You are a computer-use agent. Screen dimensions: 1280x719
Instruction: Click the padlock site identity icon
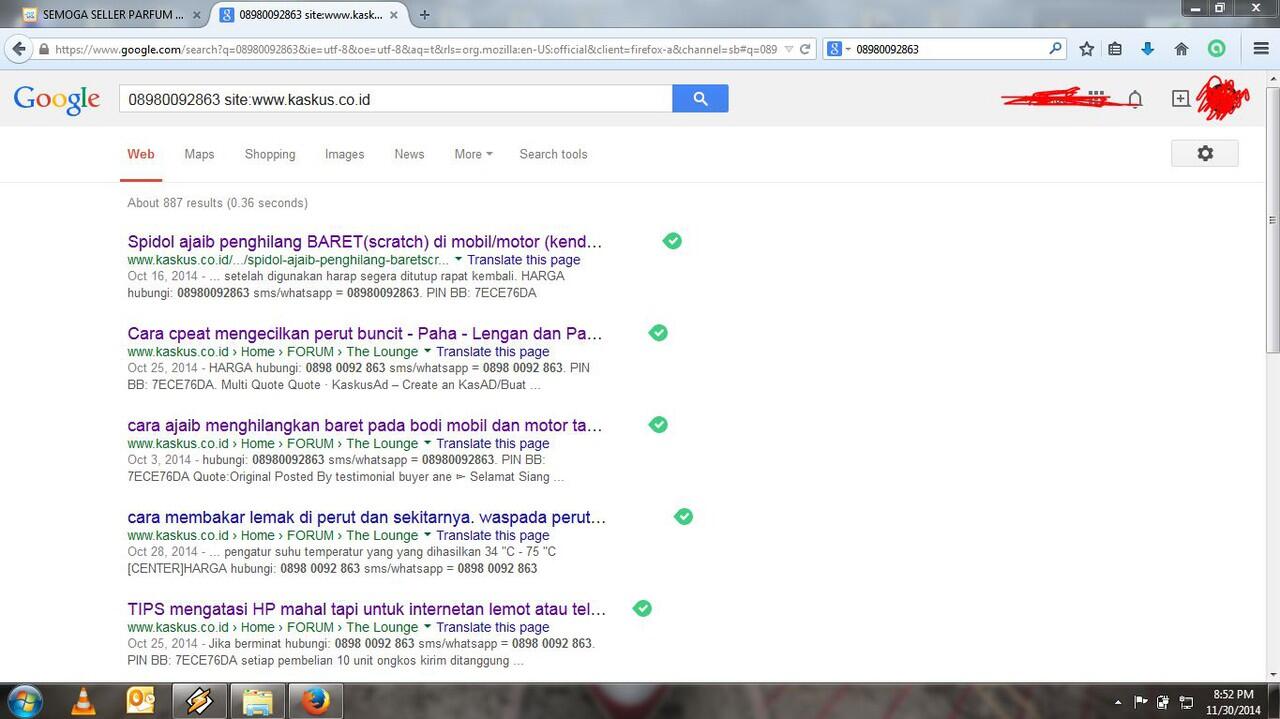43,49
